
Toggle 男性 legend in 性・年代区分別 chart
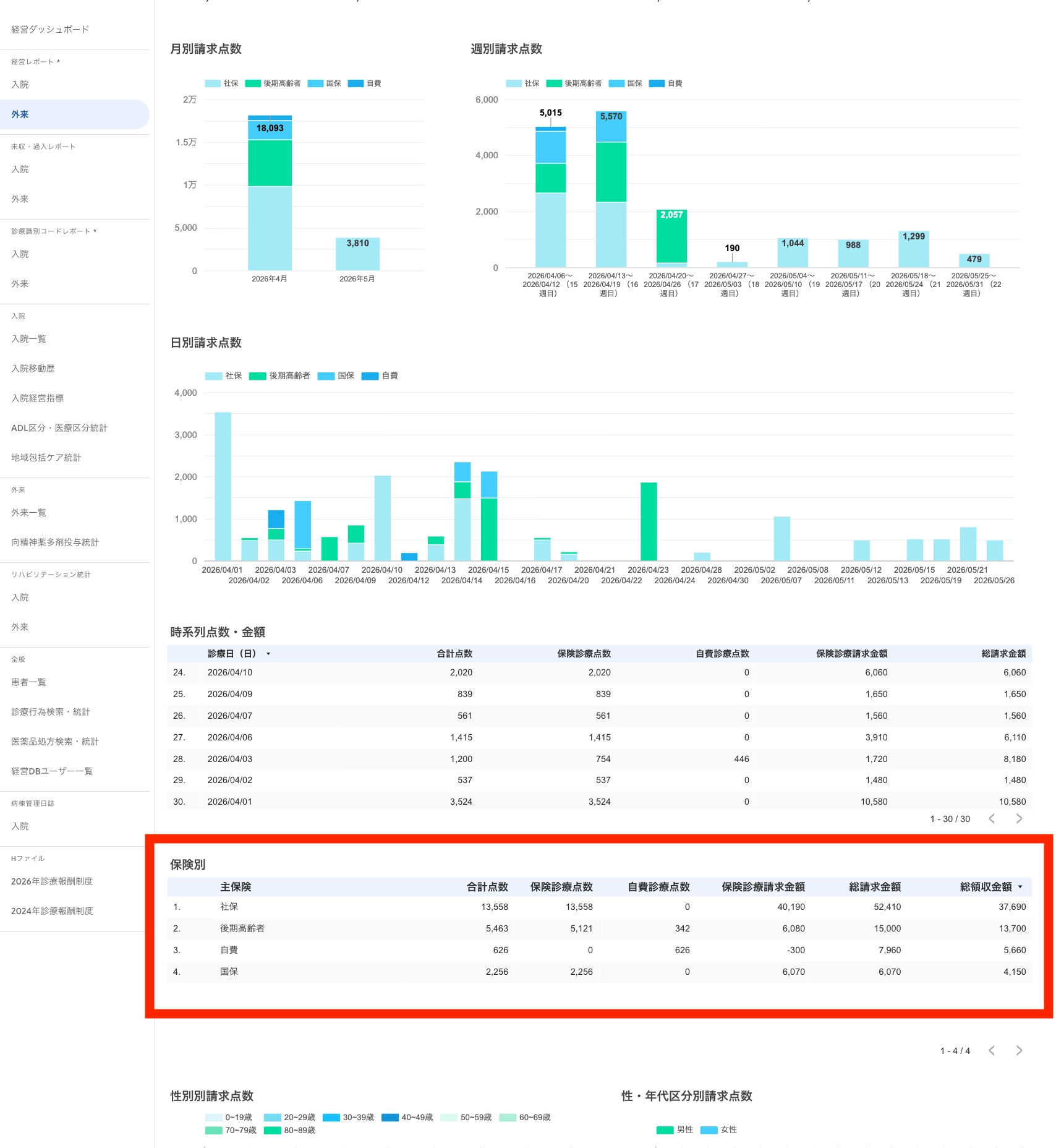click(675, 1129)
